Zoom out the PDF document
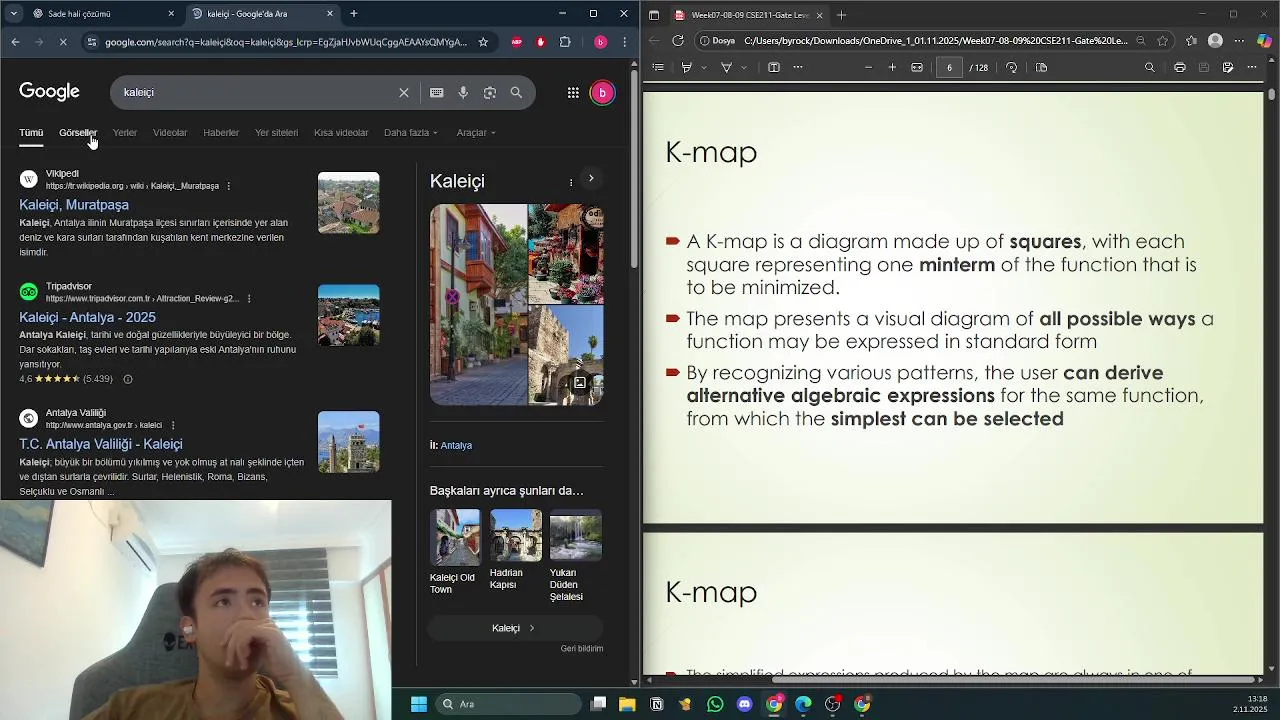1280x720 pixels. coord(868,67)
